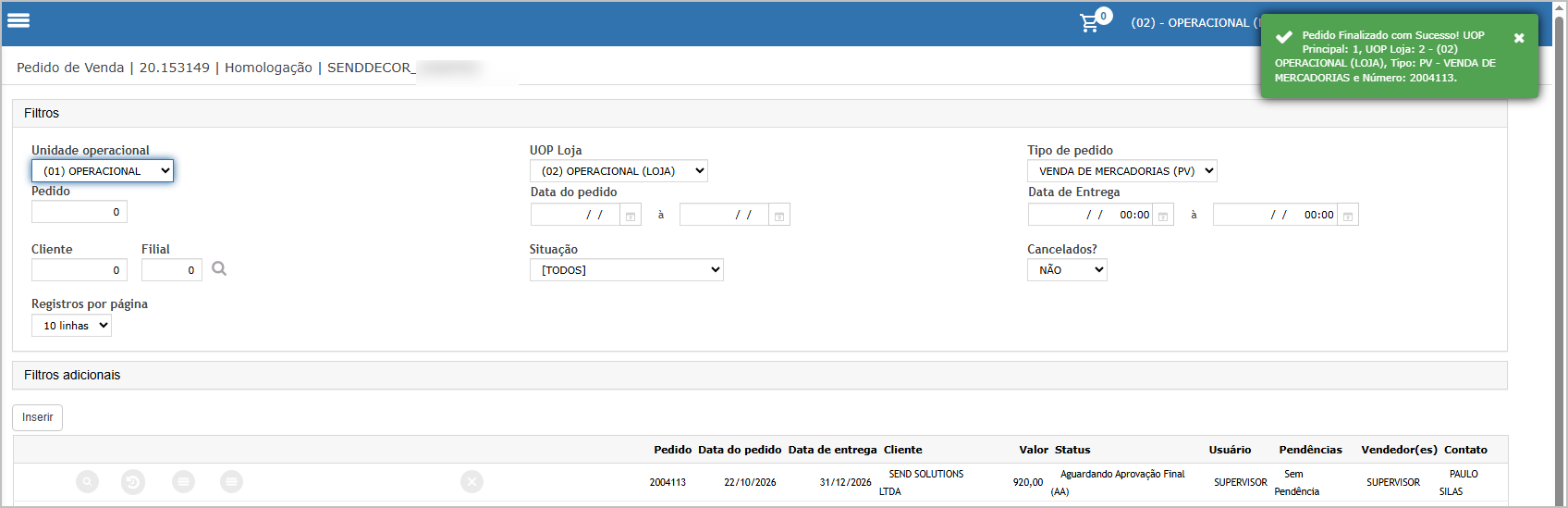Cancel order 2004113 with the X icon
Screen dimensions: 1568x508
click(472, 482)
